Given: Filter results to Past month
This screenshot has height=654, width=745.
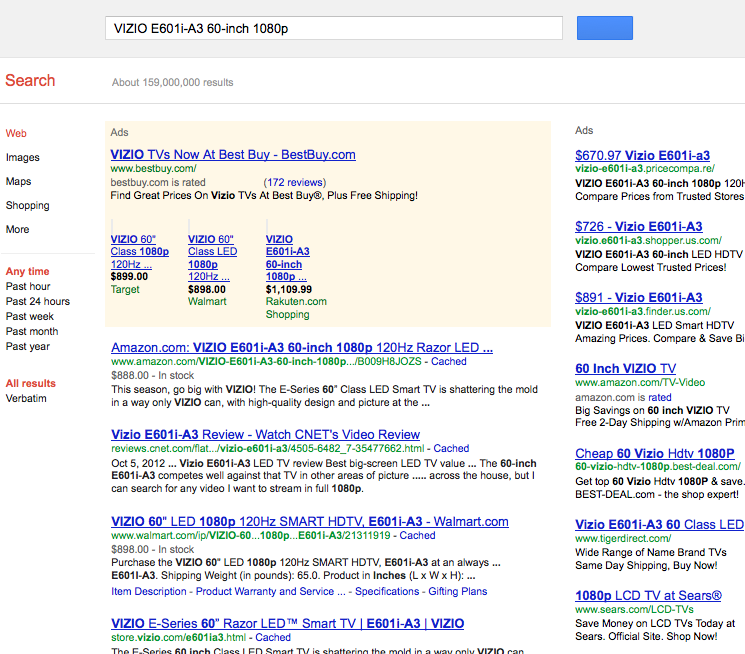Looking at the screenshot, I should click(32, 331).
